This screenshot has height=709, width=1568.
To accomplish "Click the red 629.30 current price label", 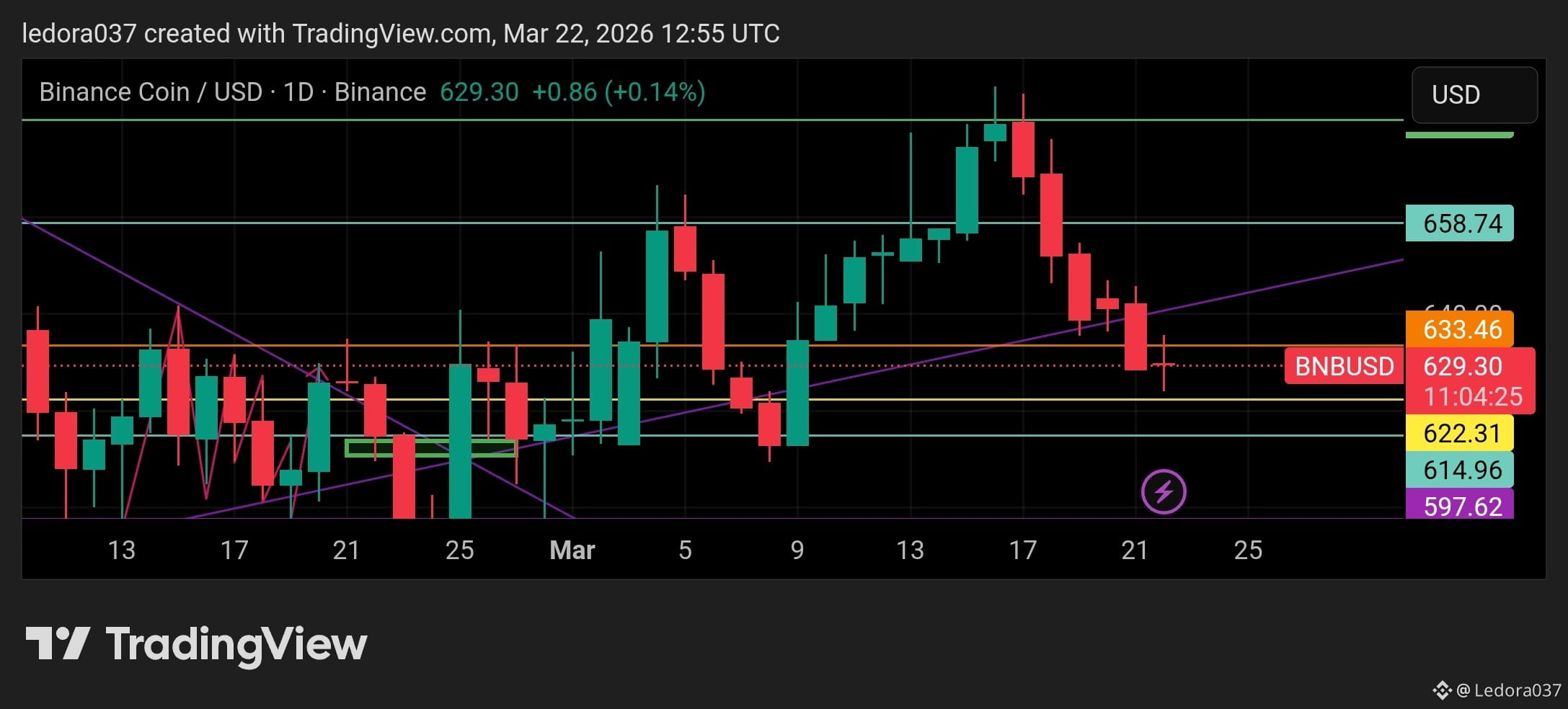I will coord(1463,366).
